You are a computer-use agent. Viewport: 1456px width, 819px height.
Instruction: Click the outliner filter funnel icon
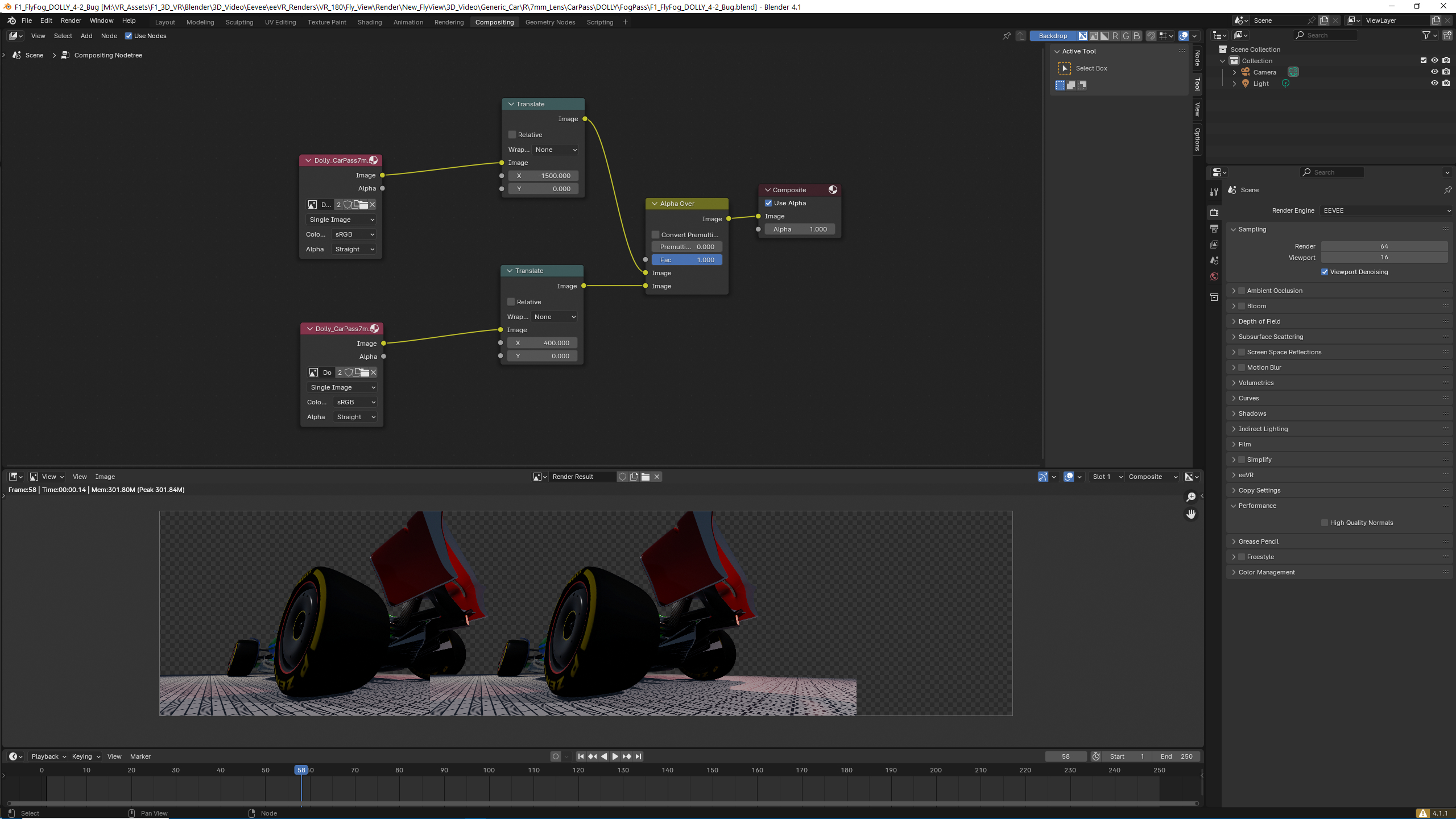[1426, 35]
